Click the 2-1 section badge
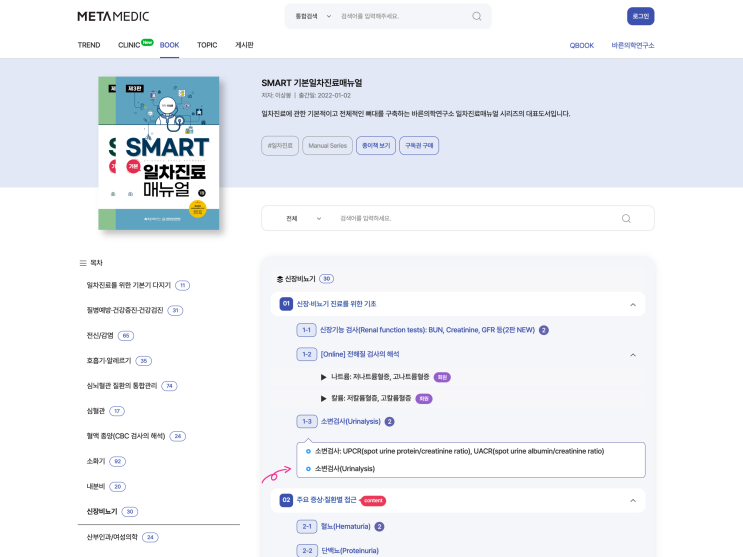 coord(307,527)
